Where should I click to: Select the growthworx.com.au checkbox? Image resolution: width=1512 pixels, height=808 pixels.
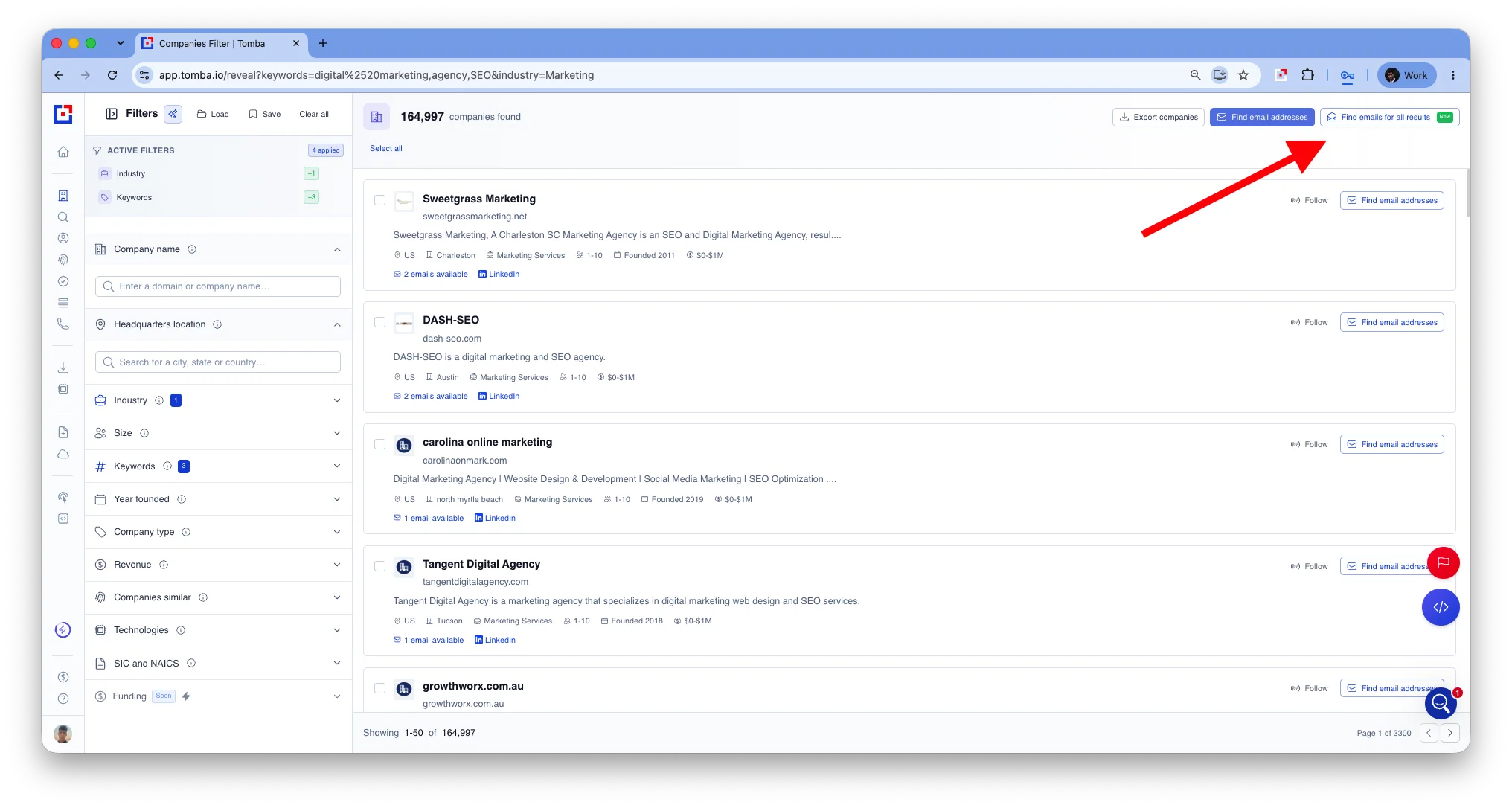pos(379,688)
